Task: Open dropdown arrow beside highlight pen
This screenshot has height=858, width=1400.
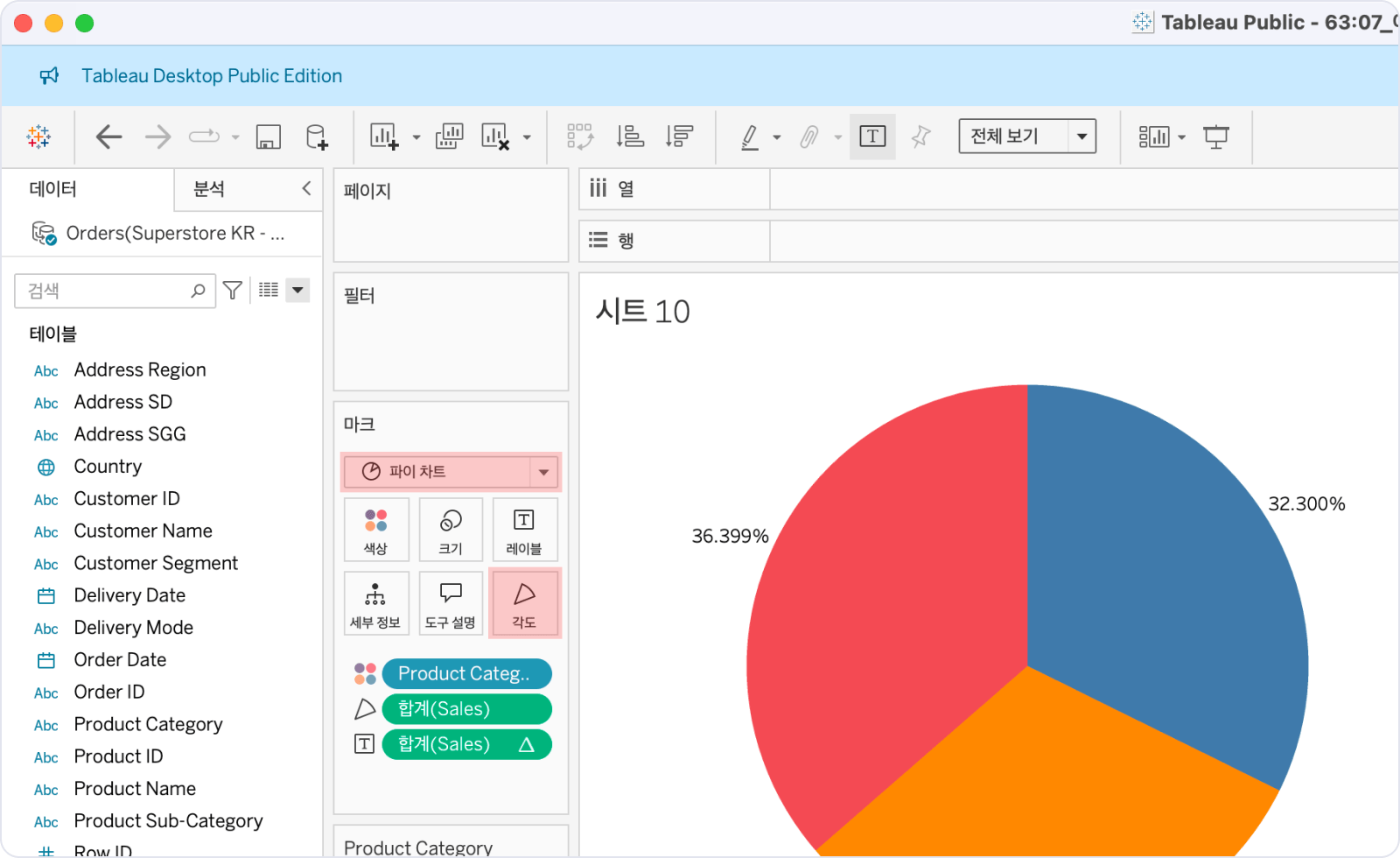Action: point(776,137)
